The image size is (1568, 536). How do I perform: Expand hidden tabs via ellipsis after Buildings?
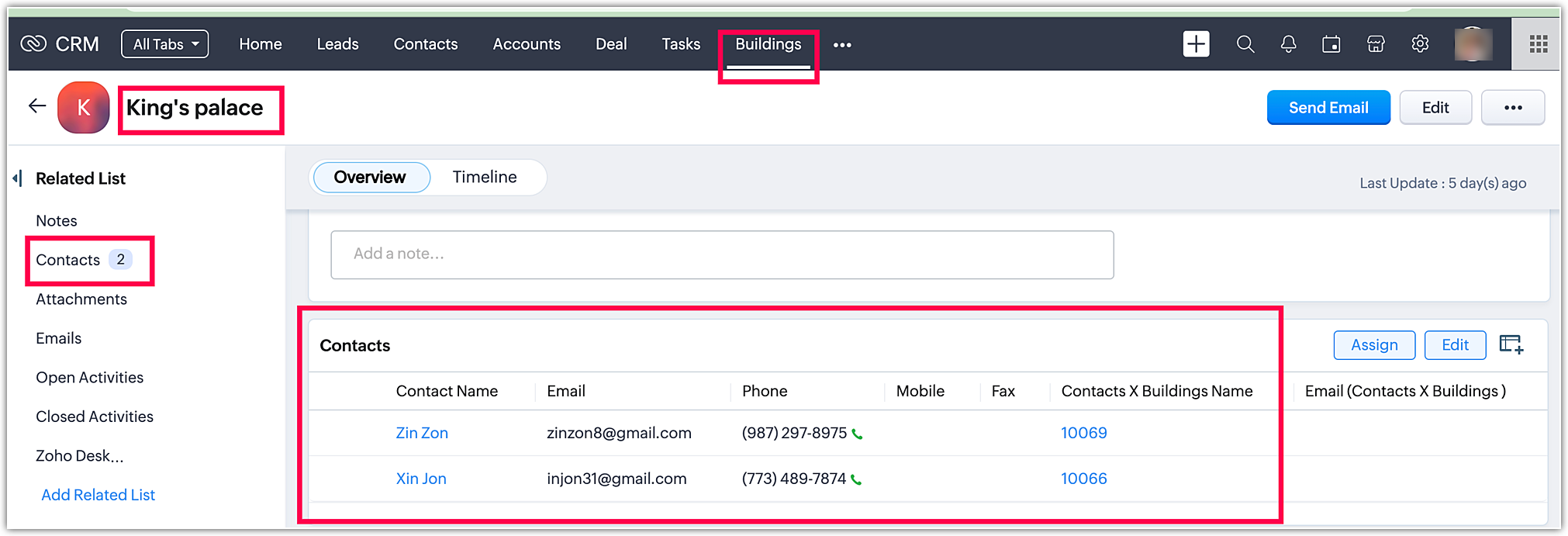pyautogui.click(x=842, y=45)
